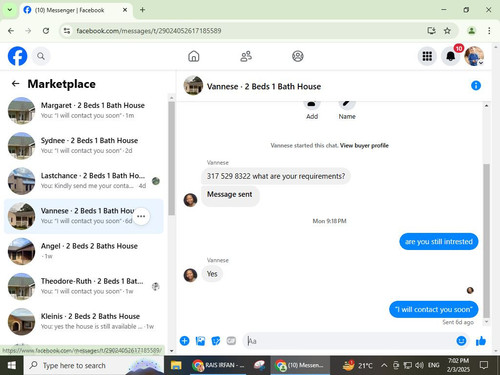Open the Facebook menu grid icon
Viewport: 500px width, 375px height.
click(x=427, y=56)
